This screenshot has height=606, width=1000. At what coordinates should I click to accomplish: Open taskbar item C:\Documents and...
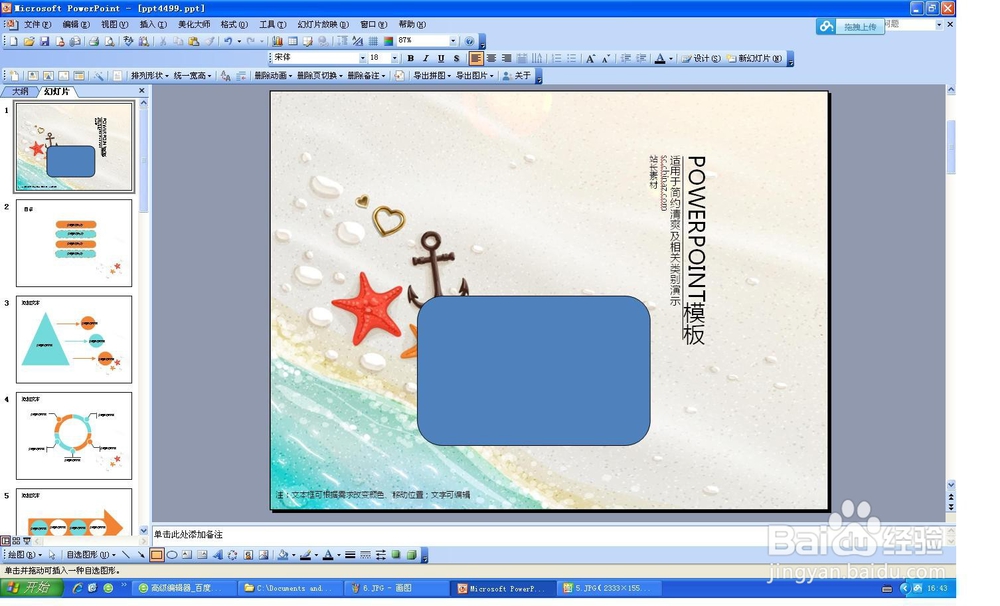(x=289, y=588)
